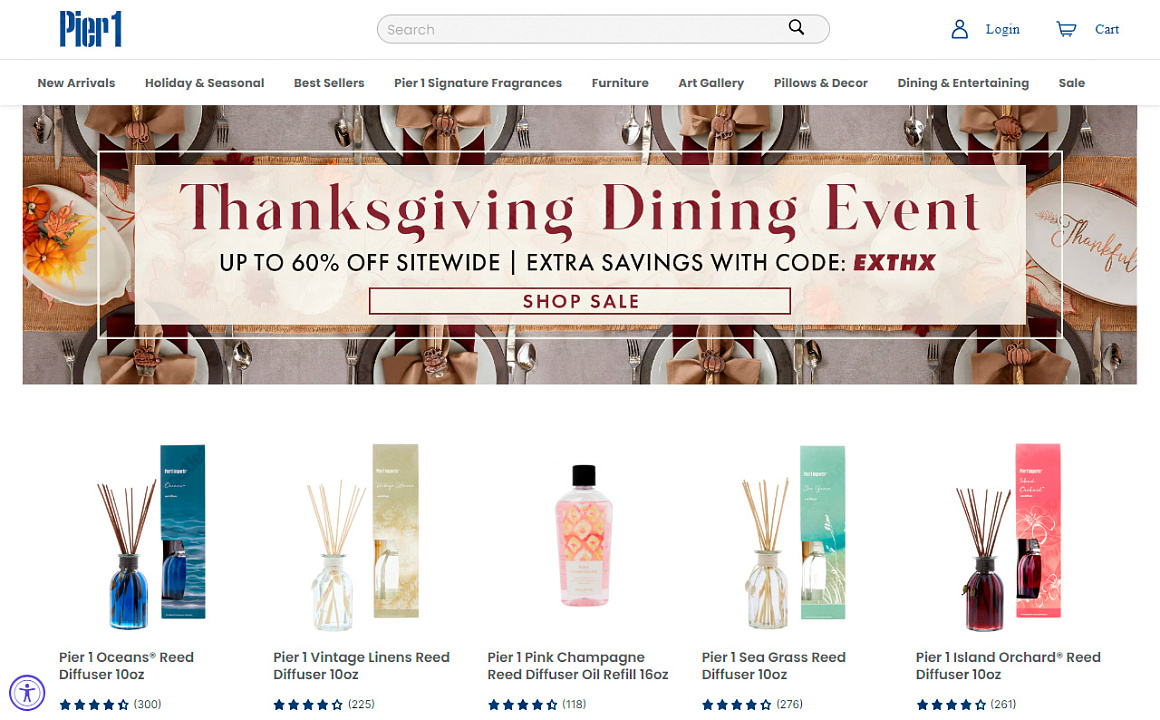Click the SHOP SALE banner button

click(x=580, y=301)
